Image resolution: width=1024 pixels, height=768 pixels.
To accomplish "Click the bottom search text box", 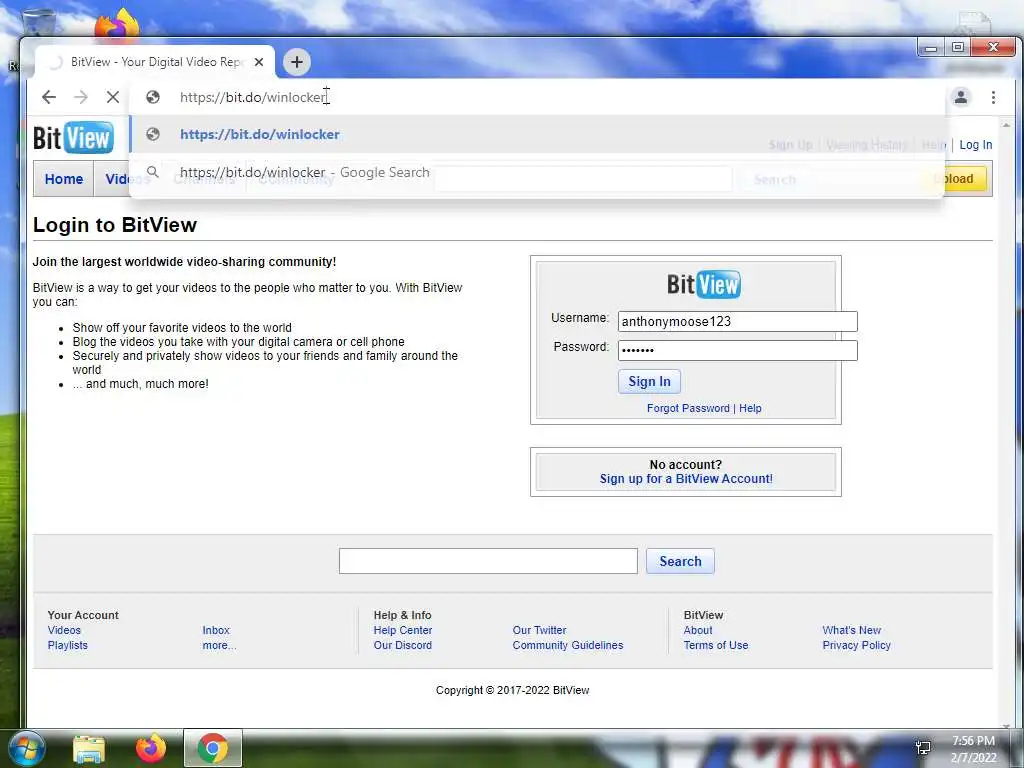I will [488, 561].
